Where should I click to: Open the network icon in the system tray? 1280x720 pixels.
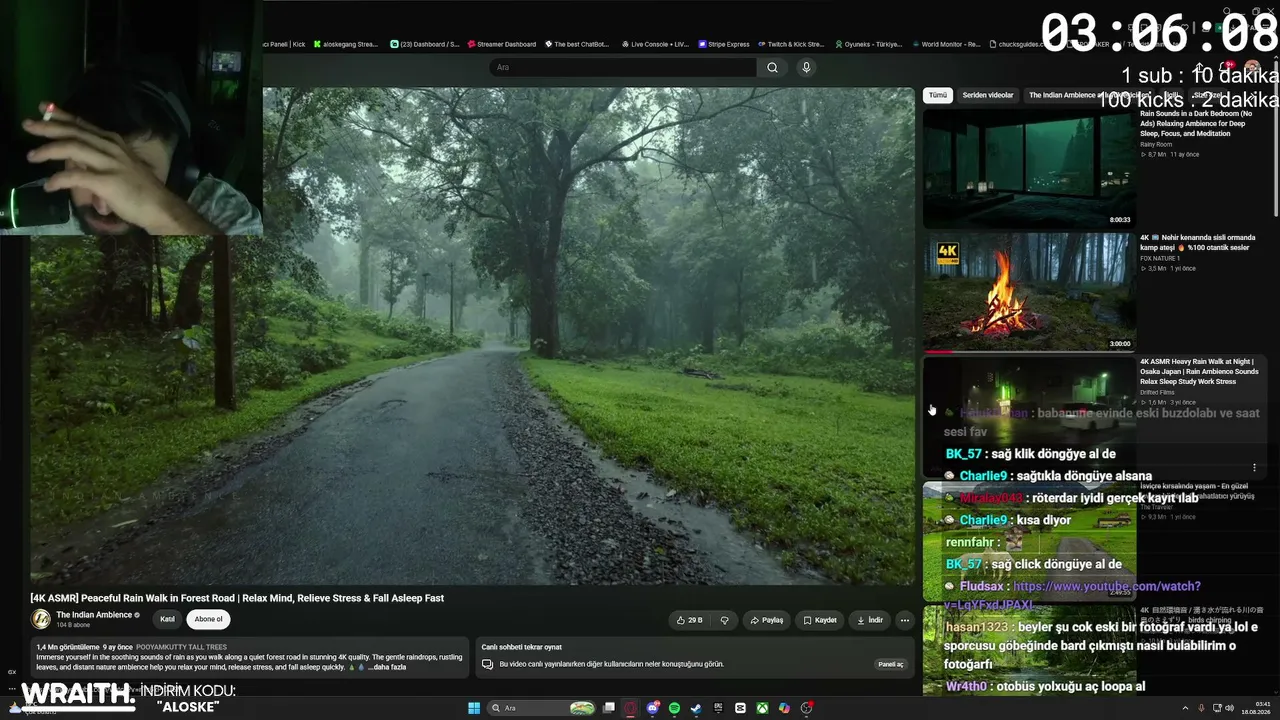tap(1215, 708)
